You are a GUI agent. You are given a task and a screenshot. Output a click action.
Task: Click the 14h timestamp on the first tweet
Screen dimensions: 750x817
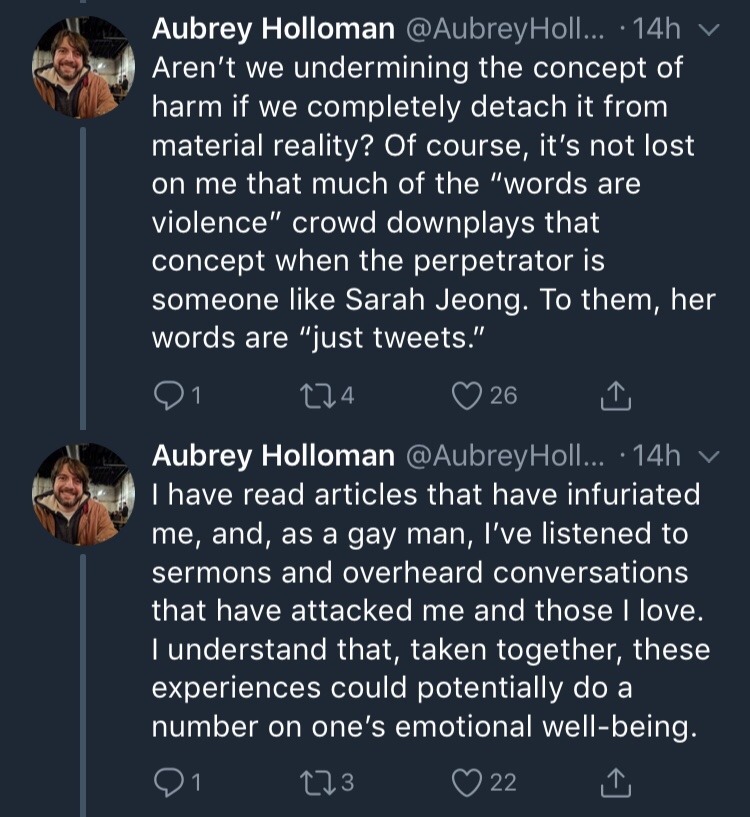click(657, 29)
